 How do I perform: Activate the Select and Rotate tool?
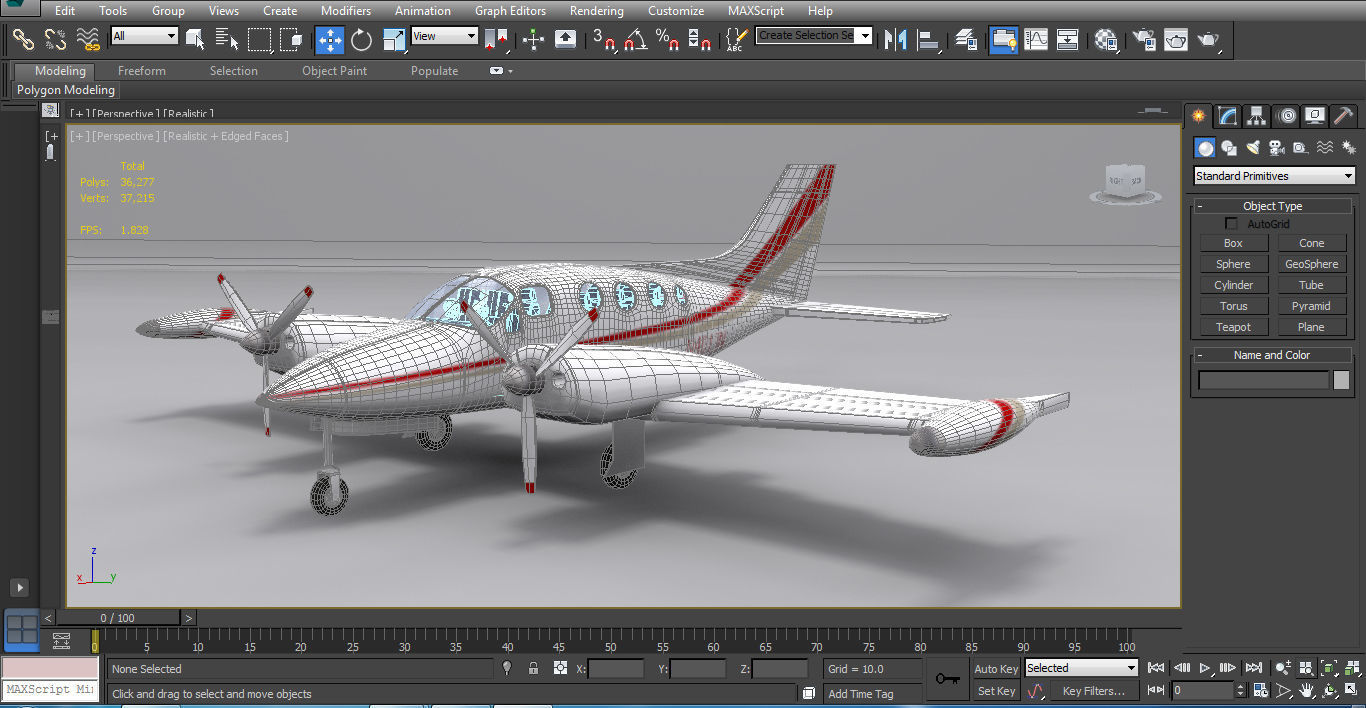click(x=361, y=40)
